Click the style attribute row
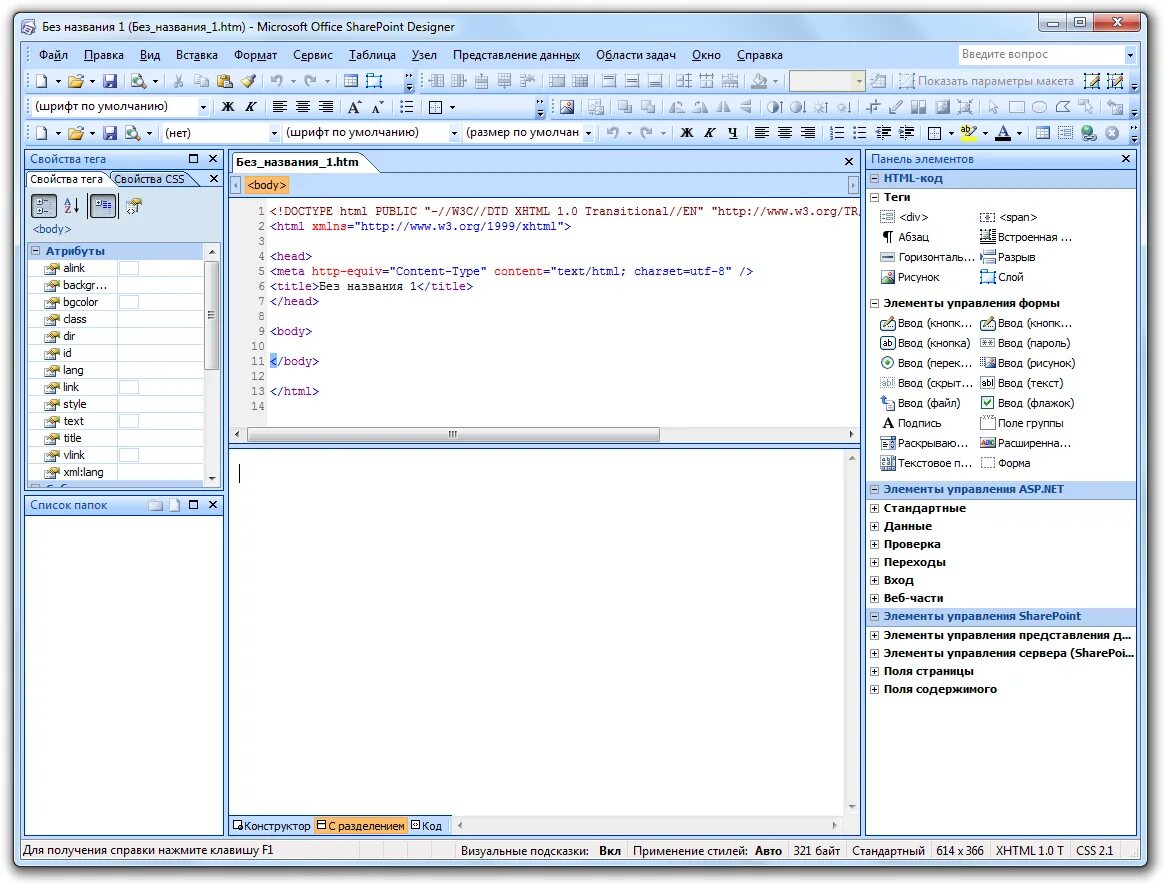This screenshot has width=1166, height=886. point(115,405)
